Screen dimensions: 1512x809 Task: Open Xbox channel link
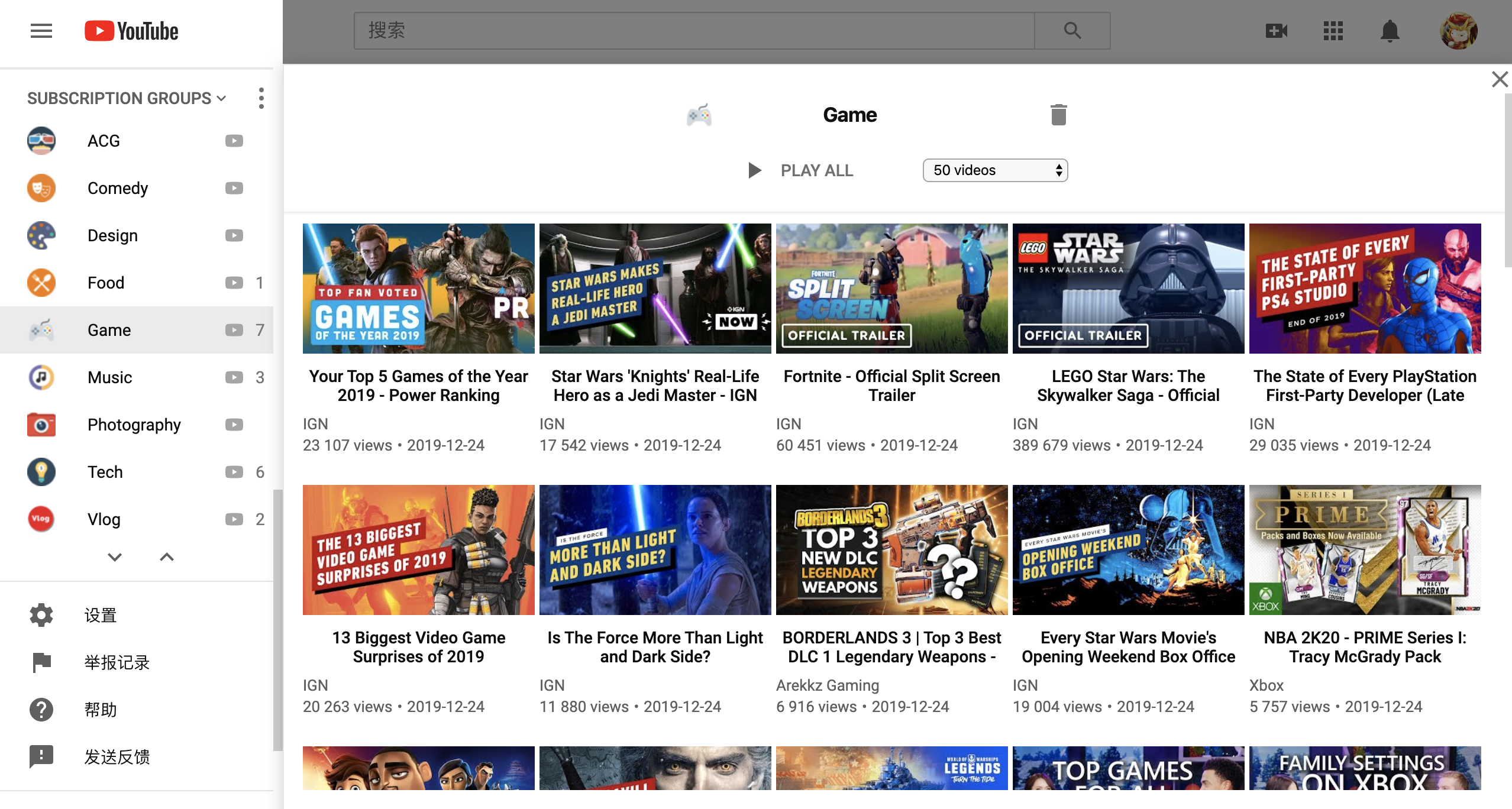click(1267, 685)
